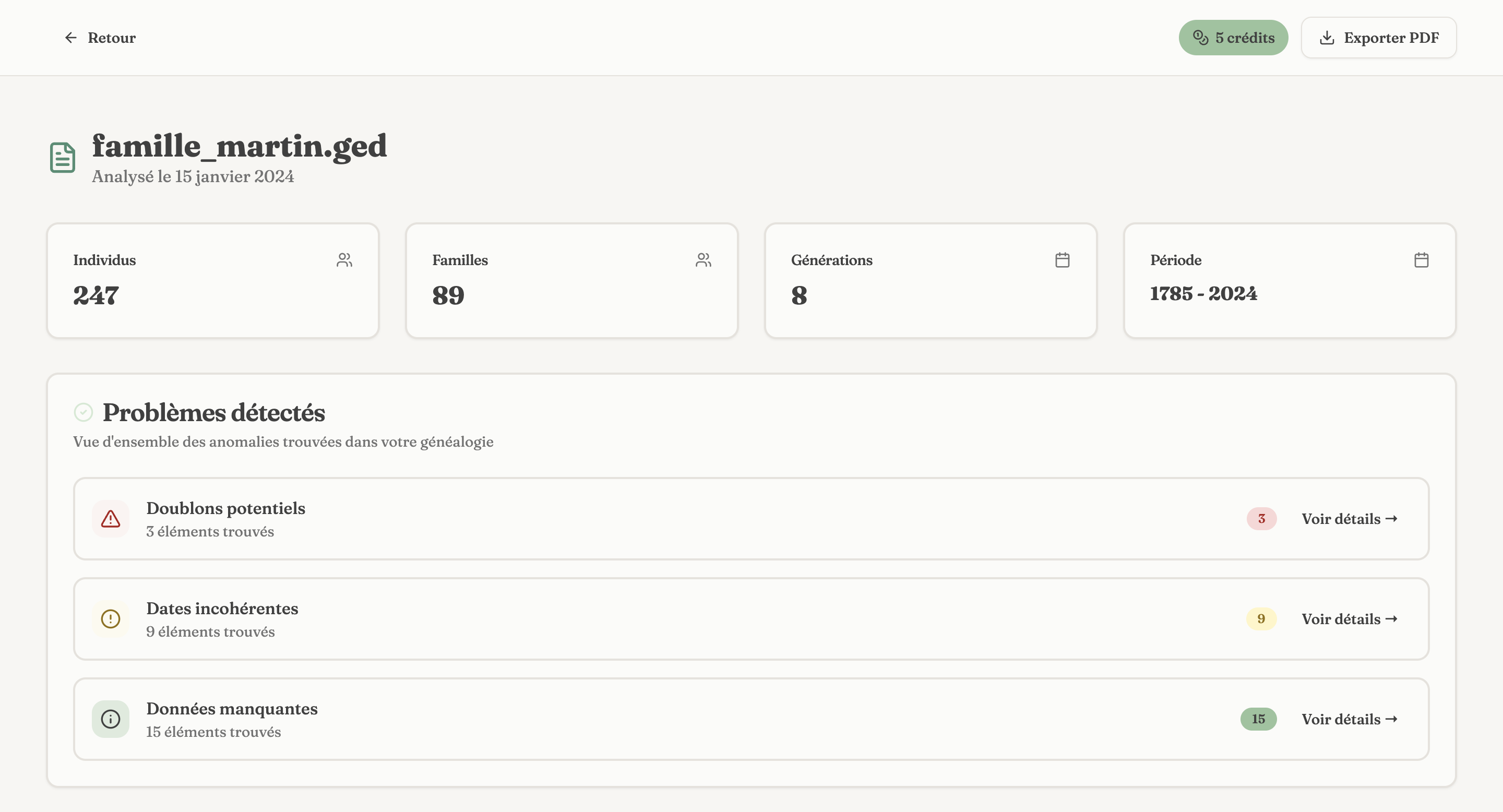The width and height of the screenshot is (1503, 812).
Task: Click the red warning triangle for Doublons potentiels
Action: click(x=110, y=519)
